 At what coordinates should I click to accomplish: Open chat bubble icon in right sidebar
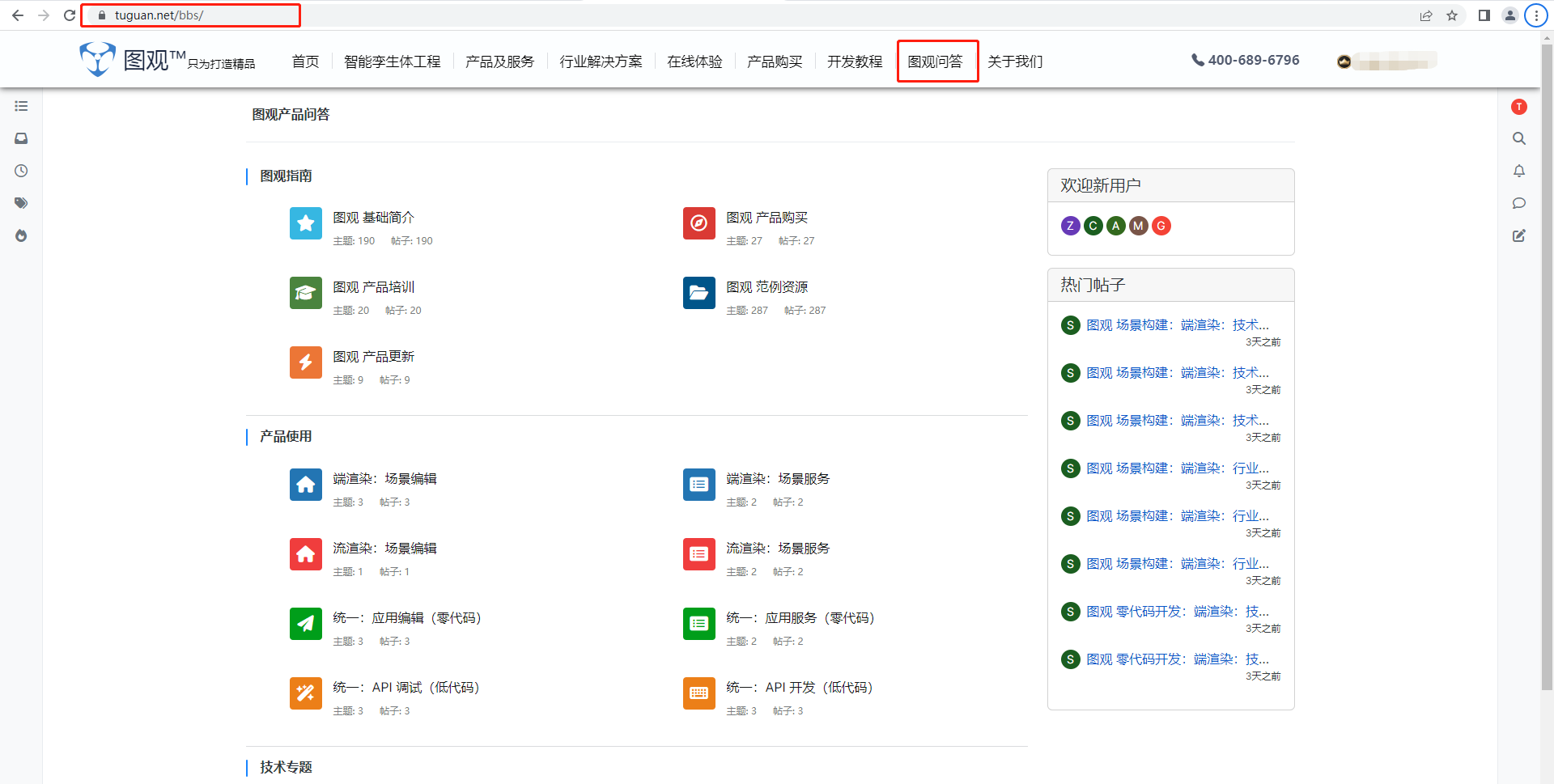coord(1519,203)
